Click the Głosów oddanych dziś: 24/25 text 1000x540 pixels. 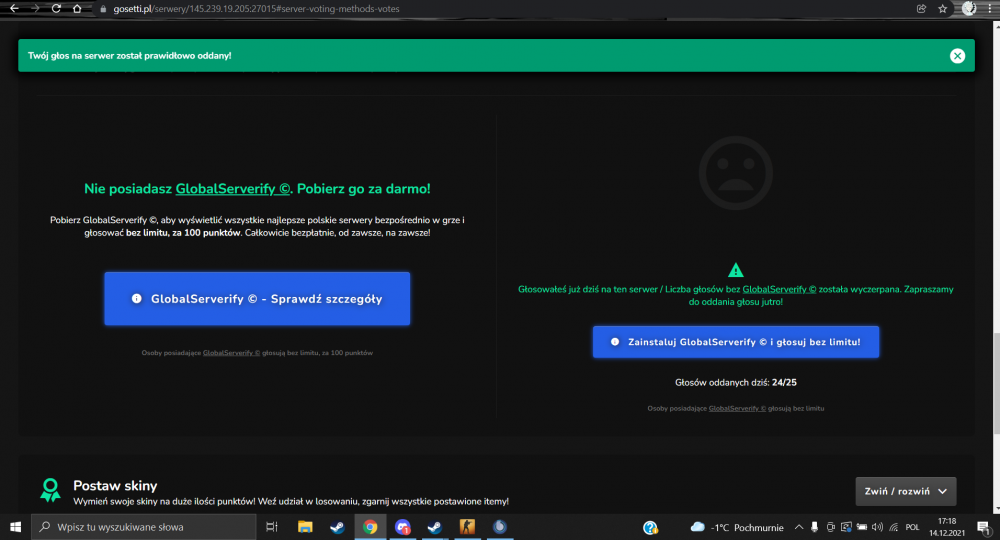click(x=735, y=383)
